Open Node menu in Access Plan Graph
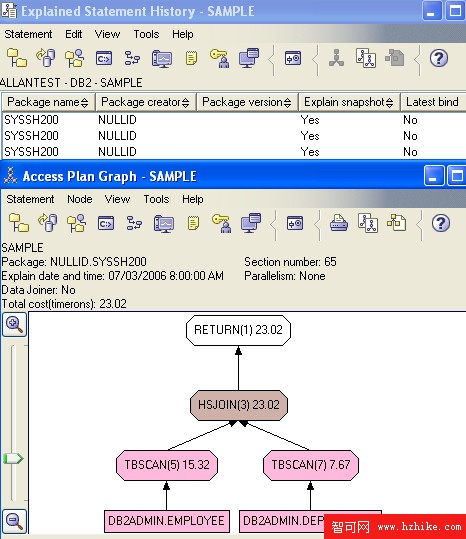The image size is (466, 539). 80,199
